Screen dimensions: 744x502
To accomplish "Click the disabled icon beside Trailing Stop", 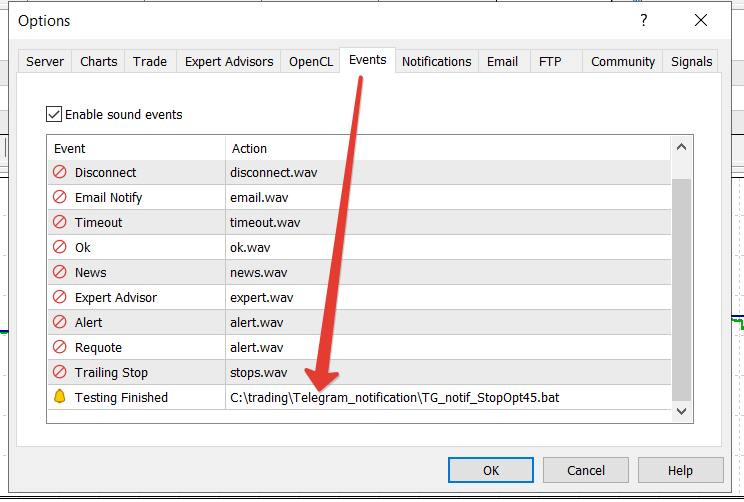I will point(60,372).
